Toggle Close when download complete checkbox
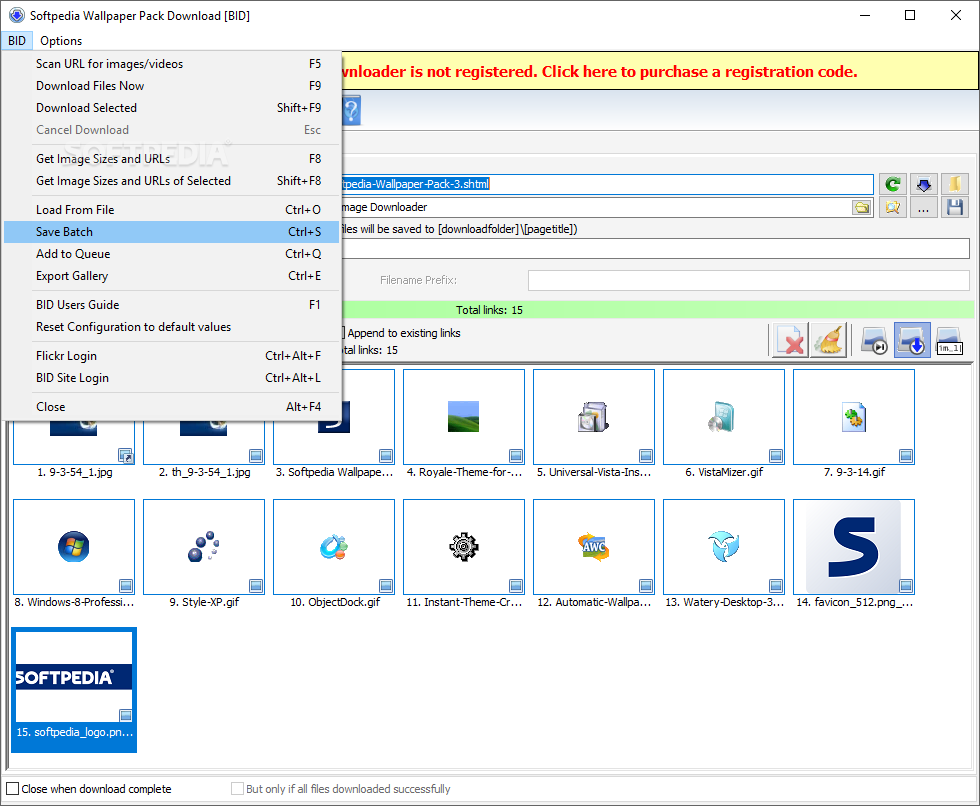The height and width of the screenshot is (806, 980). click(x=12, y=789)
